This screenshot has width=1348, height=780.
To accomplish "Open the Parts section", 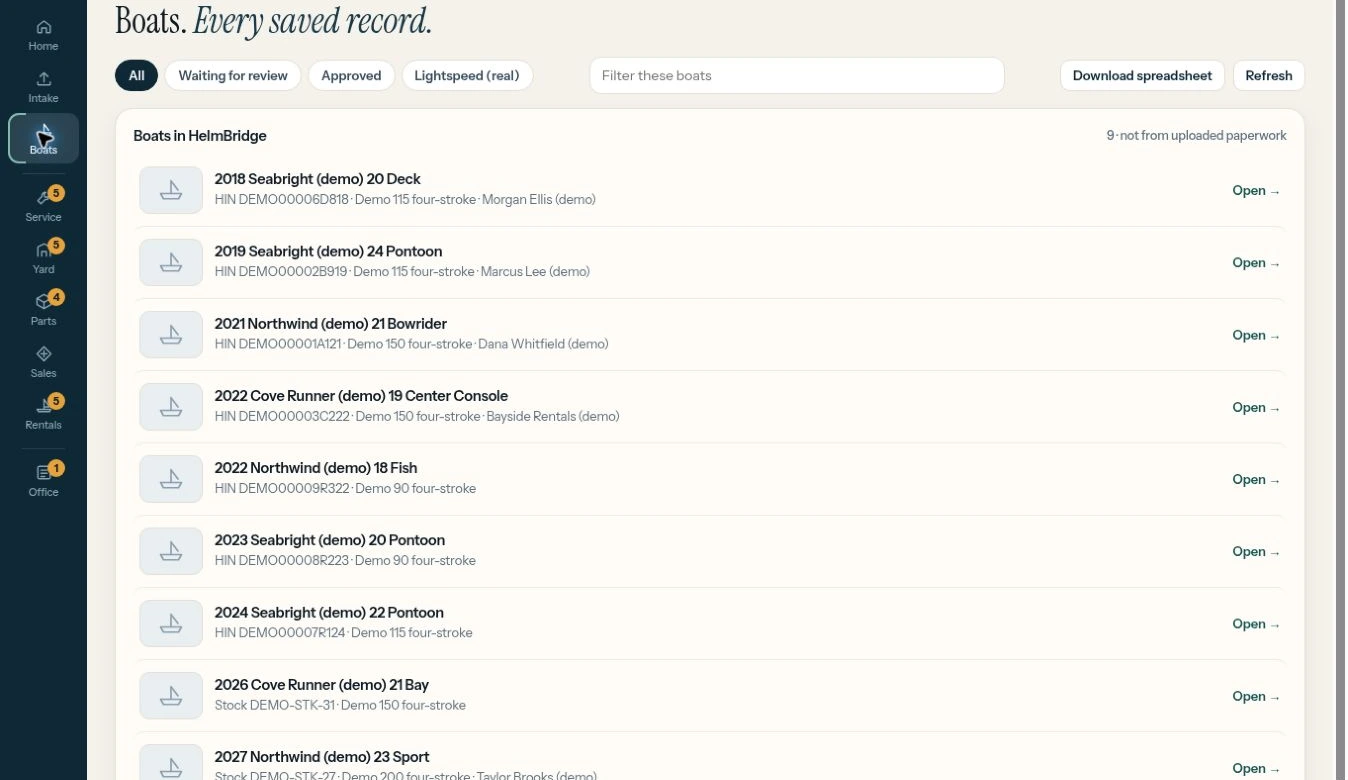I will [x=43, y=309].
